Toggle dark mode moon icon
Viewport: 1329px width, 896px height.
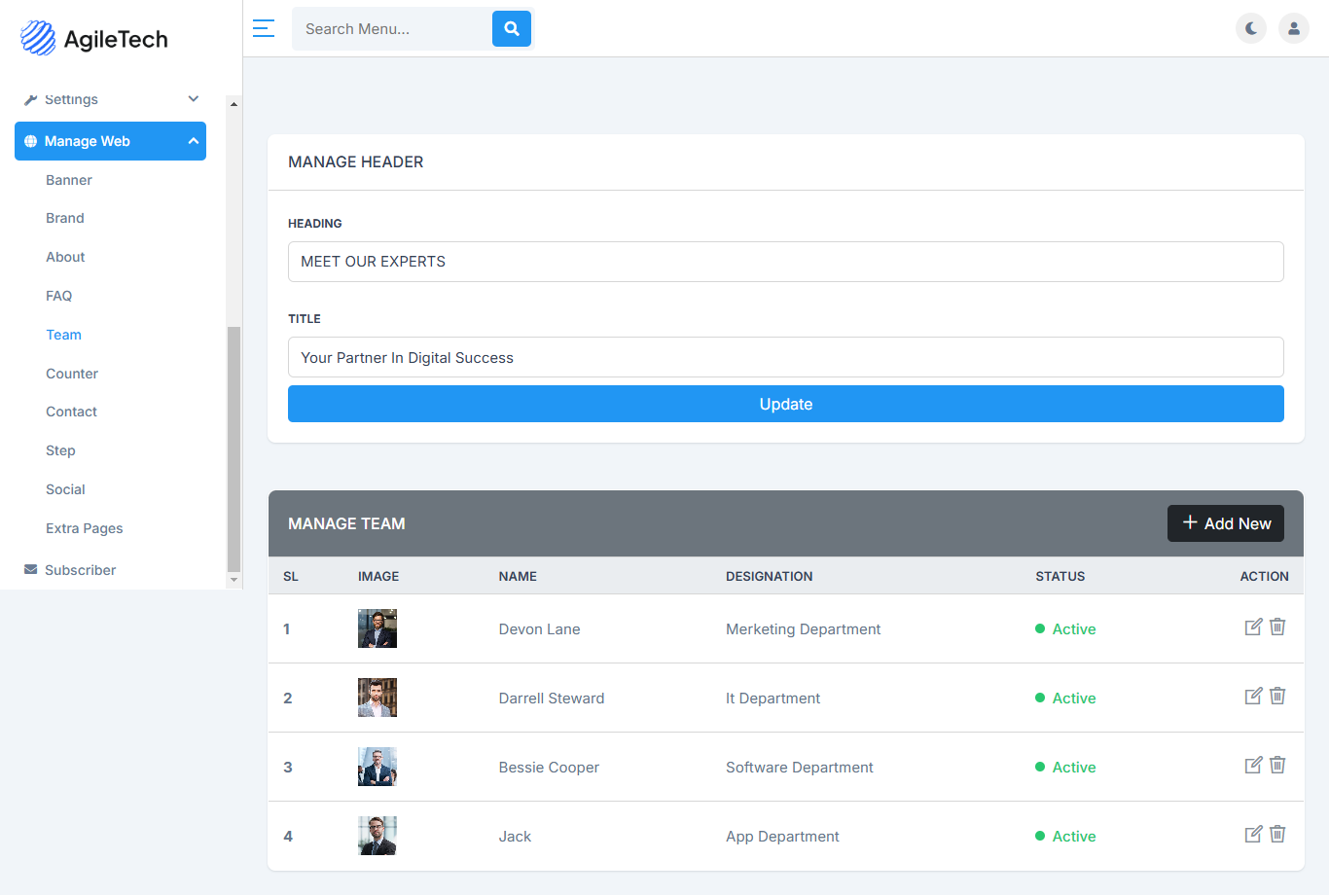tap(1251, 28)
